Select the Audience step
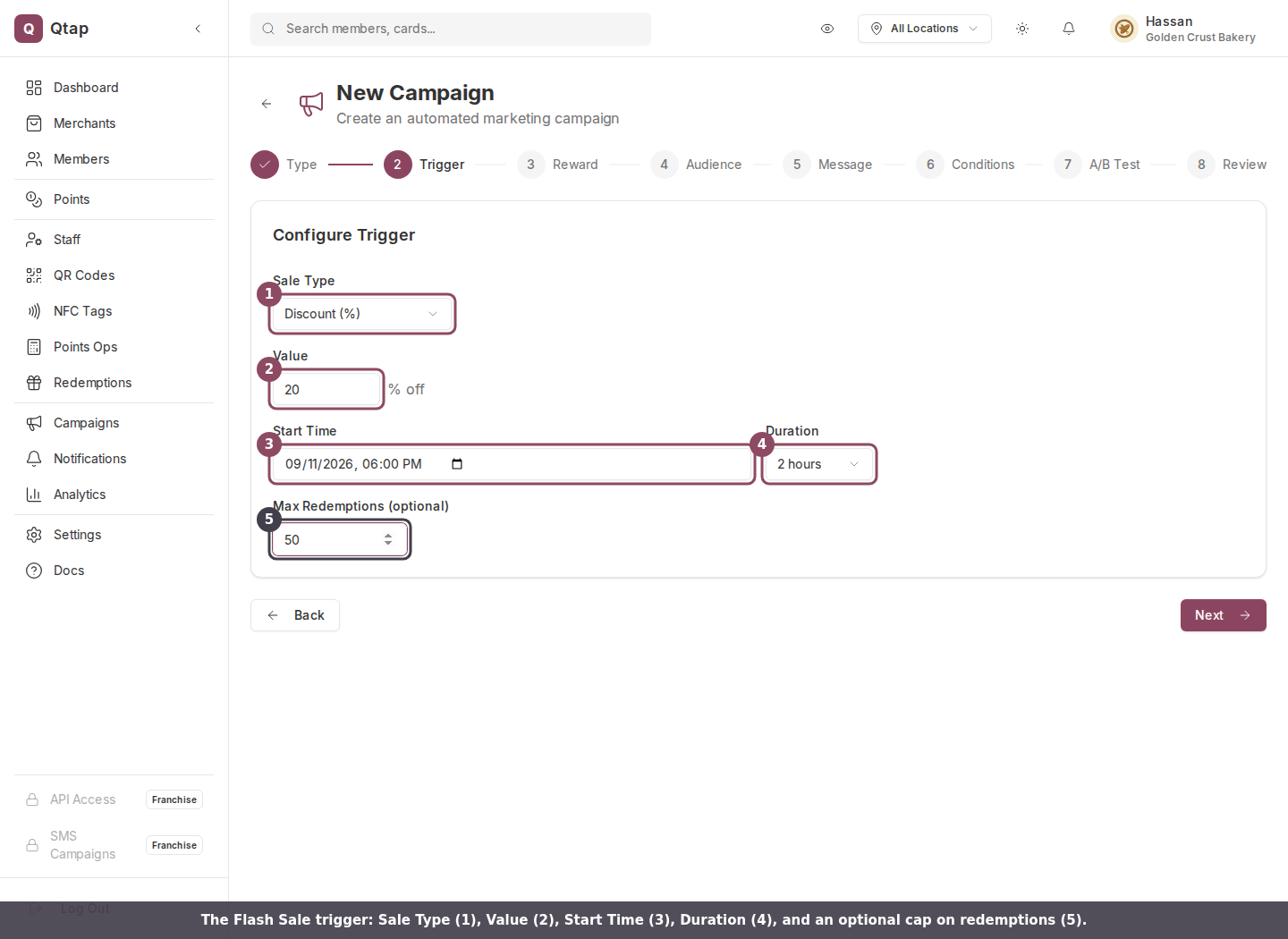Image resolution: width=1288 pixels, height=939 pixels. coord(696,165)
